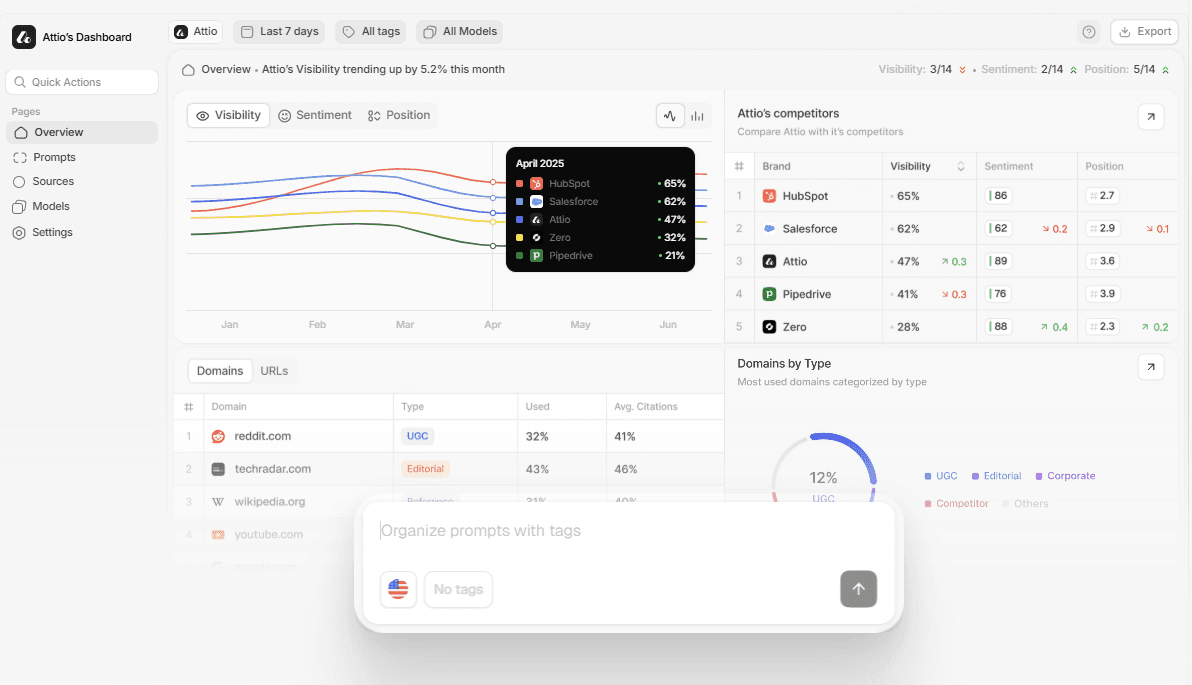Viewport: 1192px width, 685px height.
Task: Click the UGC legend swatch
Action: [x=927, y=477]
